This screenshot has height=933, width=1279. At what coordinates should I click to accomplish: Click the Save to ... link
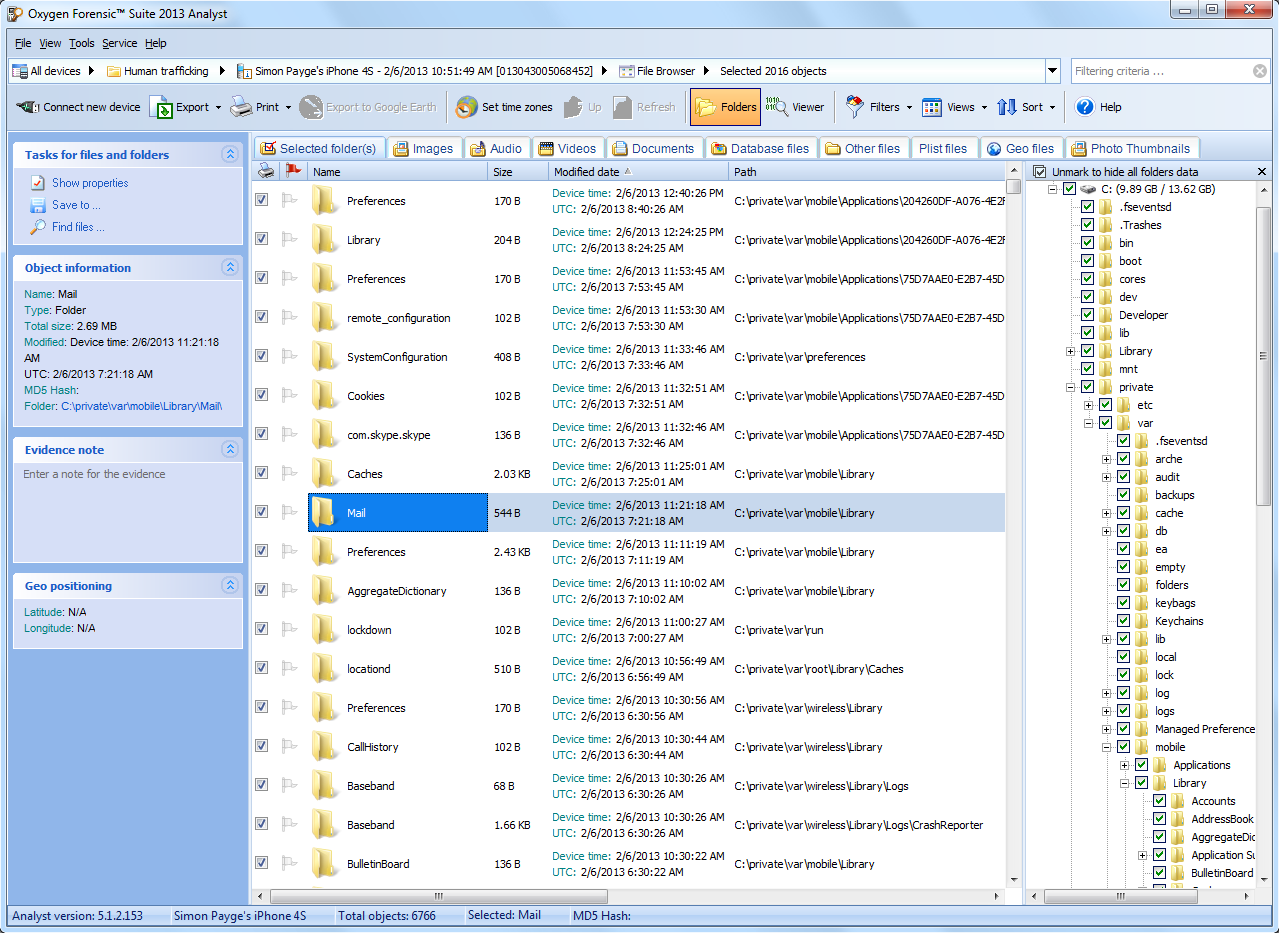click(76, 205)
